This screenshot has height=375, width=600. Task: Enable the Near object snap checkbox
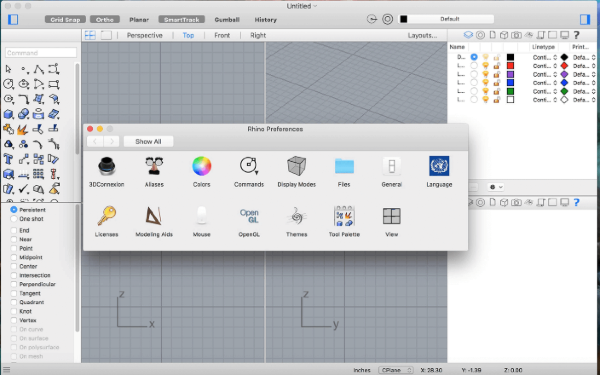pyautogui.click(x=14, y=240)
